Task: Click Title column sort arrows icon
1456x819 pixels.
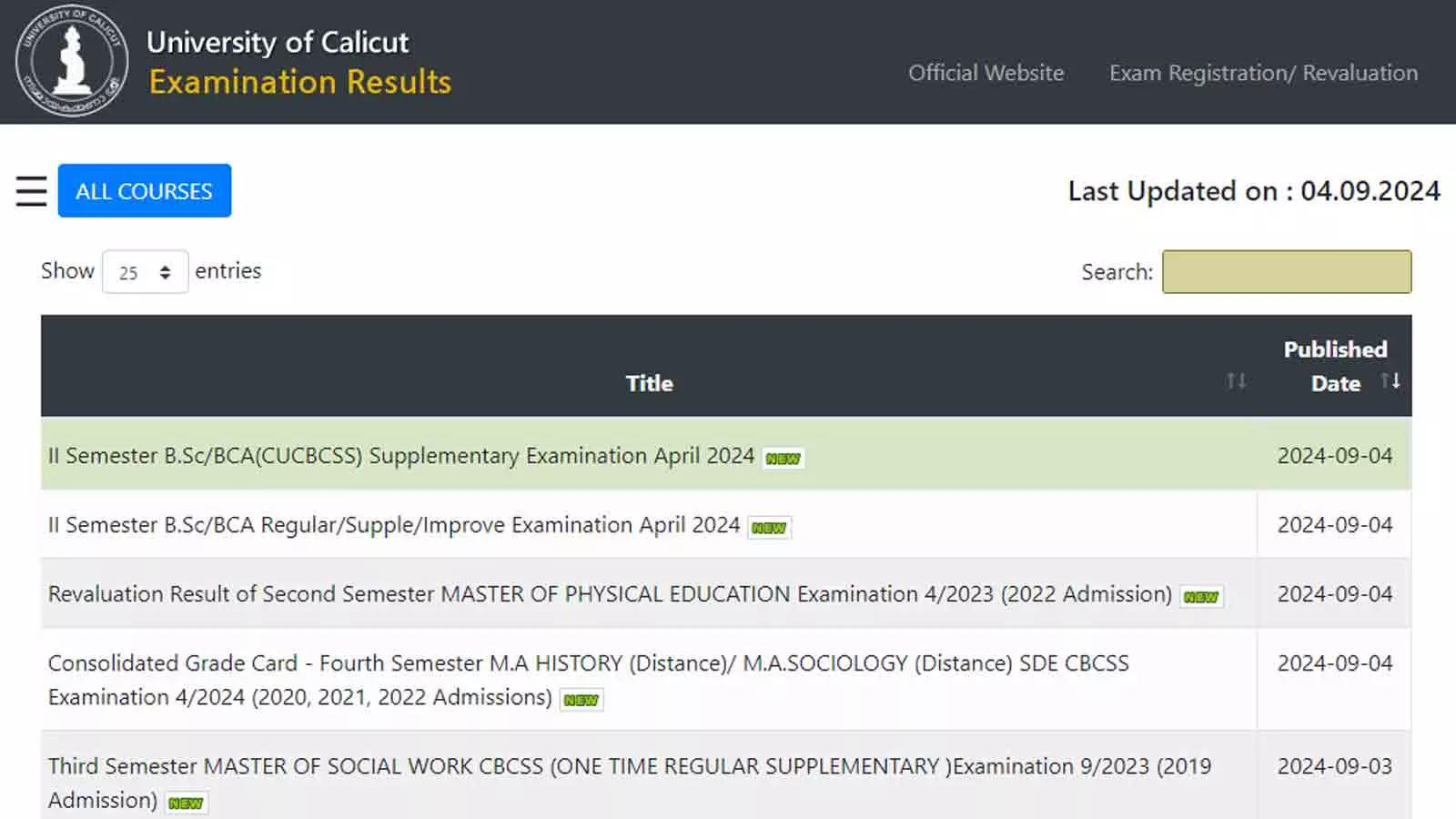Action: click(1235, 381)
